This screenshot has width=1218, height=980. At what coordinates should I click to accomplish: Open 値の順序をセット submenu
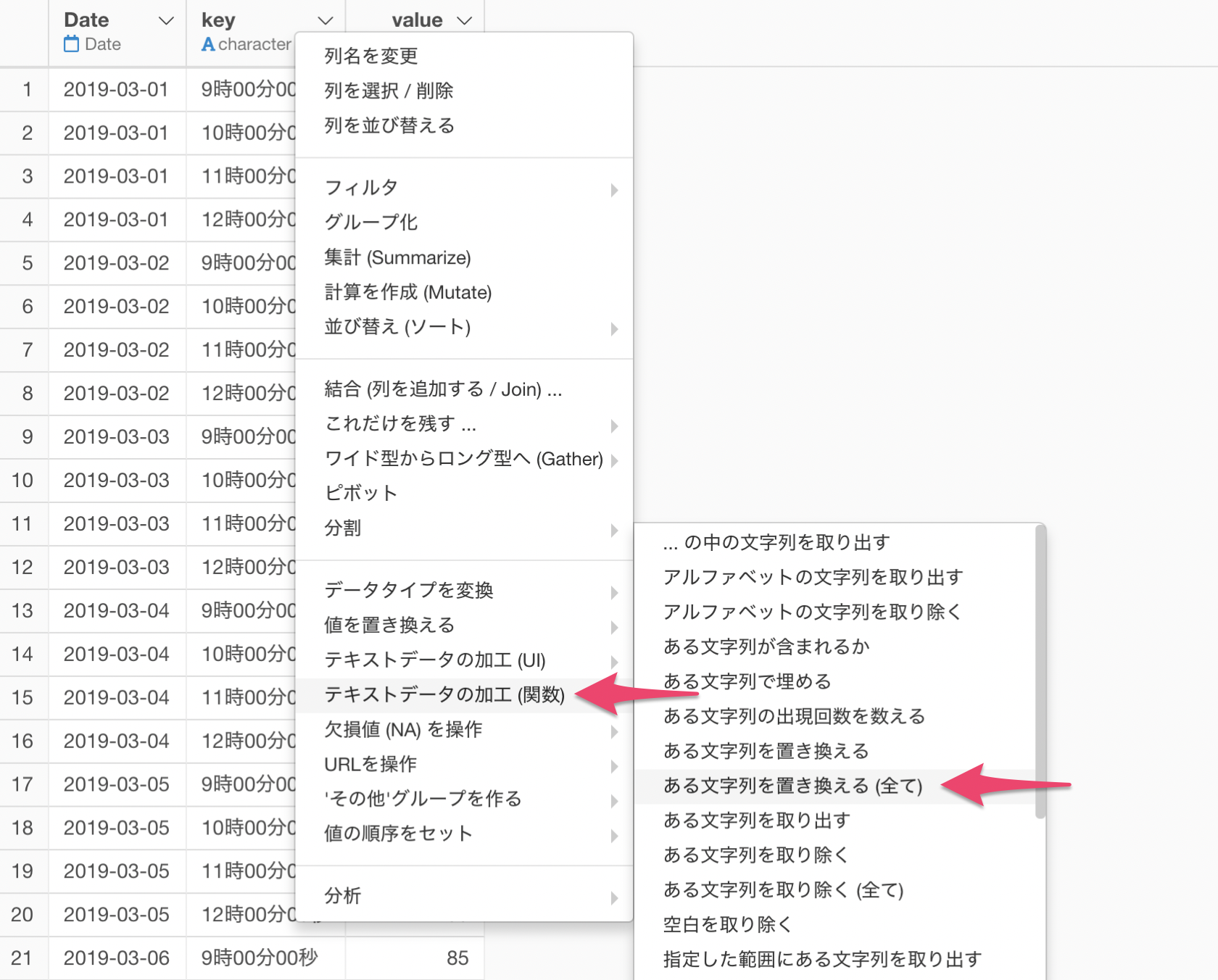point(464,834)
